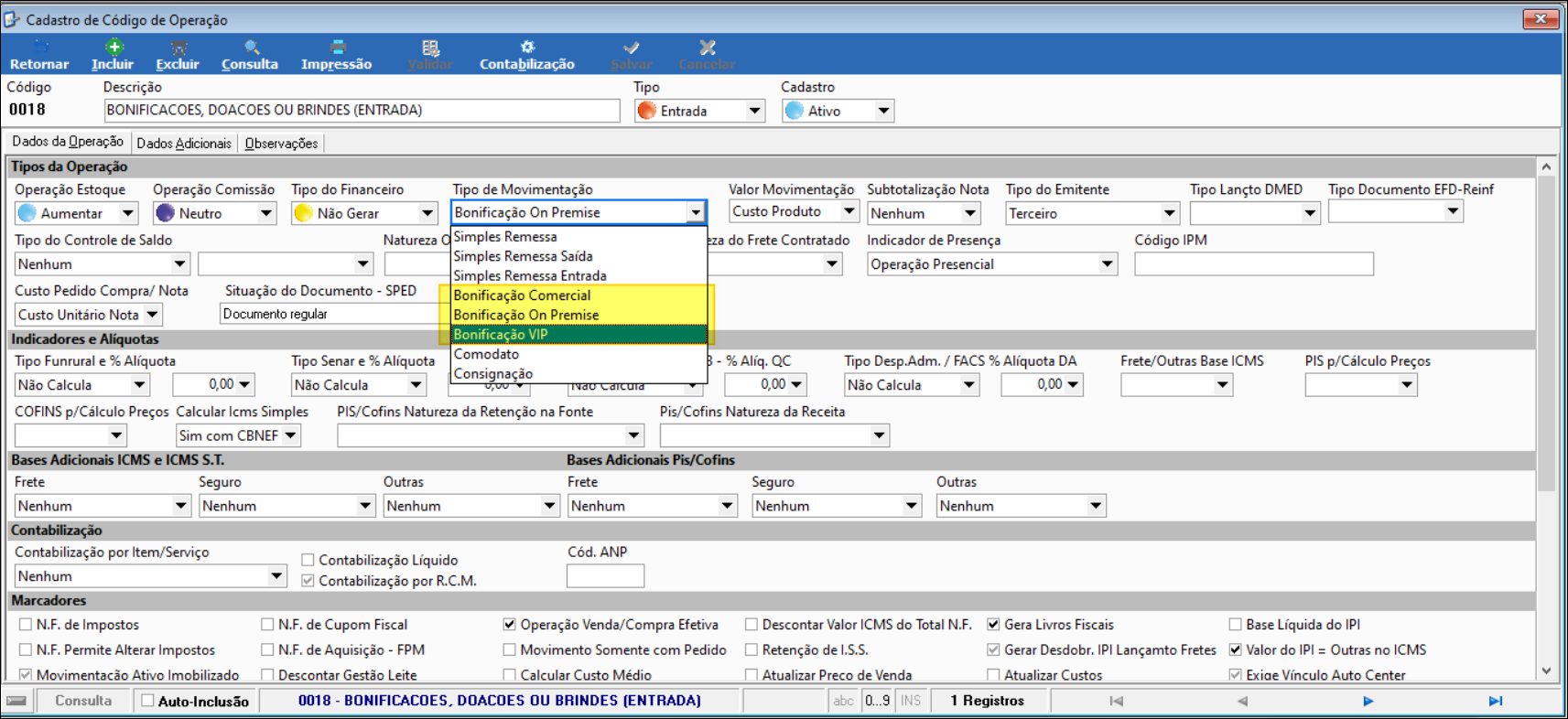Switch to Observações tab
This screenshot has width=1568, height=719.
pos(282,144)
